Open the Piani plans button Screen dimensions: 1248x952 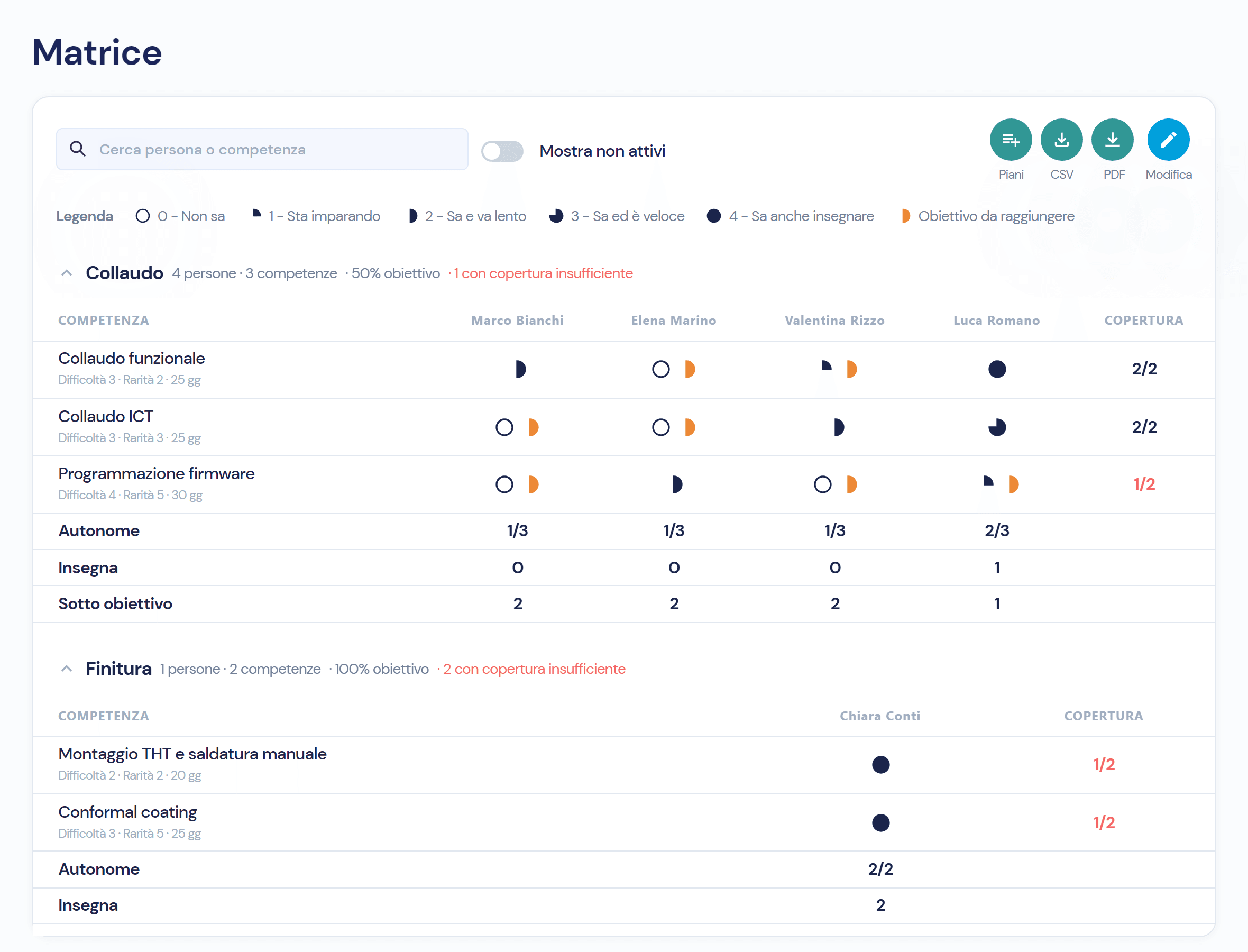tap(1010, 140)
